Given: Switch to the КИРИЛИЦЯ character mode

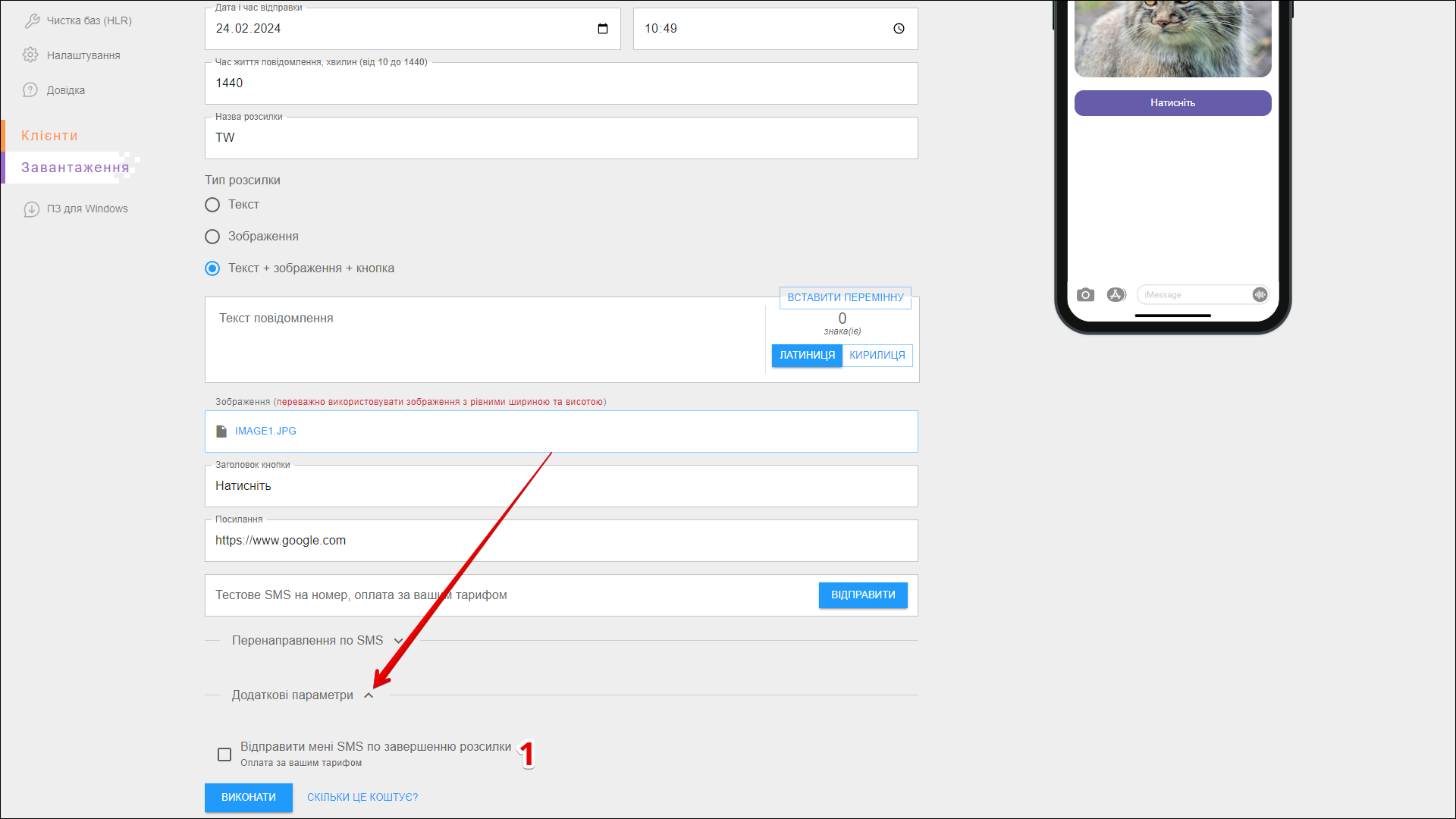Looking at the screenshot, I should point(877,356).
